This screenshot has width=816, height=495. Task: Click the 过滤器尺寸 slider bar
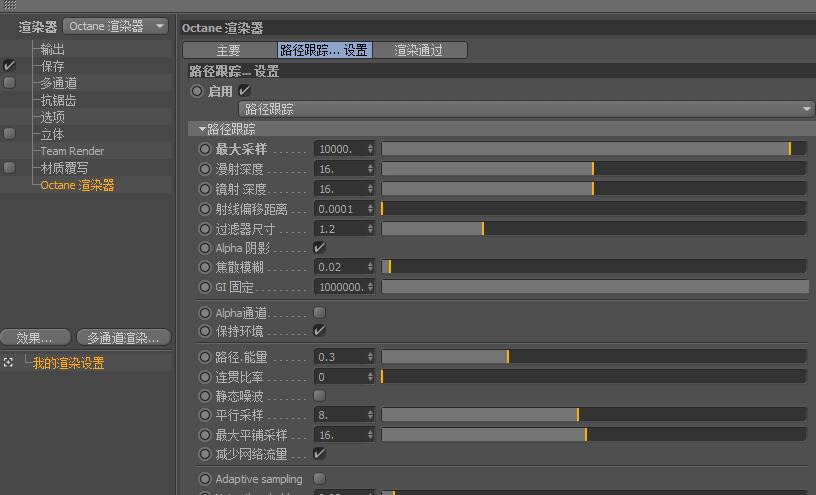coord(594,229)
